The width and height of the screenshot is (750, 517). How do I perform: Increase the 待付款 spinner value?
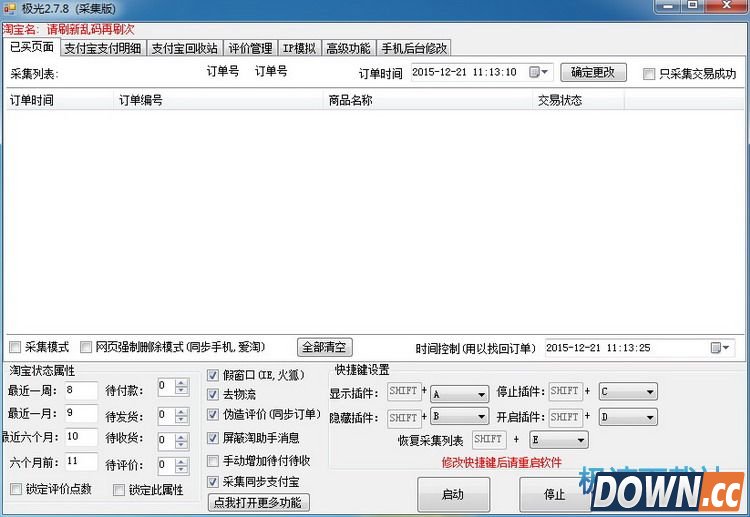(x=182, y=383)
